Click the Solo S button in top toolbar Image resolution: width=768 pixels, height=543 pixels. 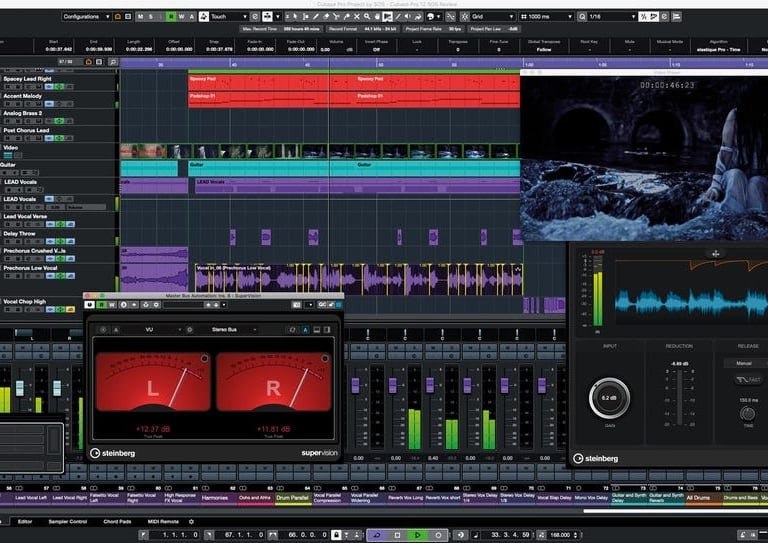pos(149,17)
